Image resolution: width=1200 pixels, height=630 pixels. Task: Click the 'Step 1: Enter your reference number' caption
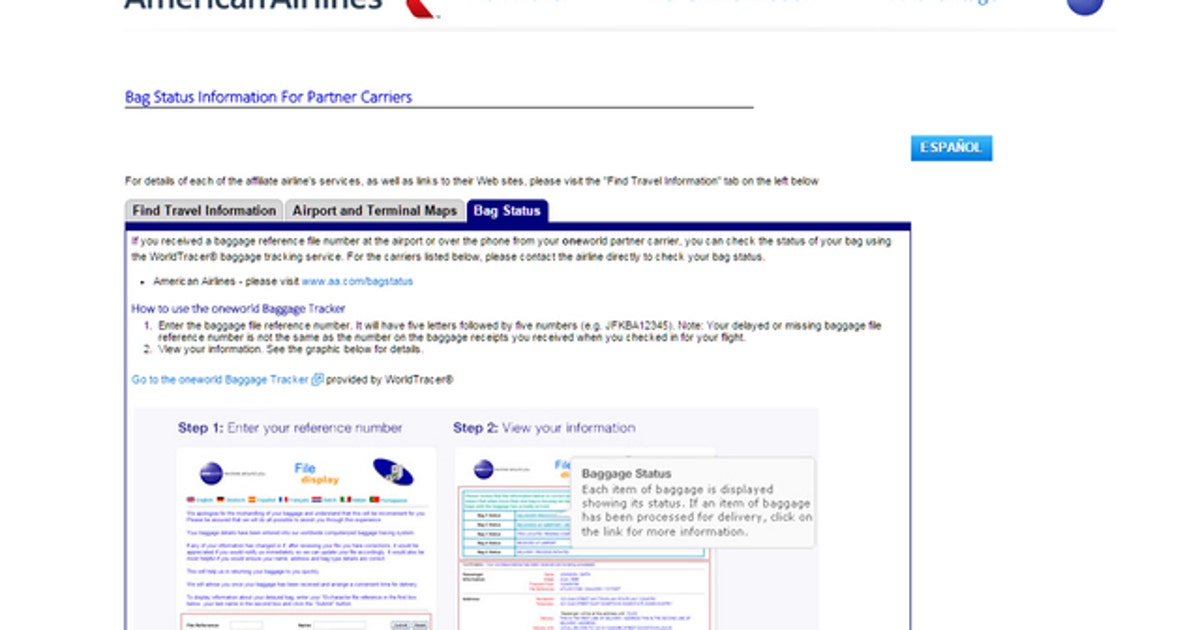[x=290, y=428]
